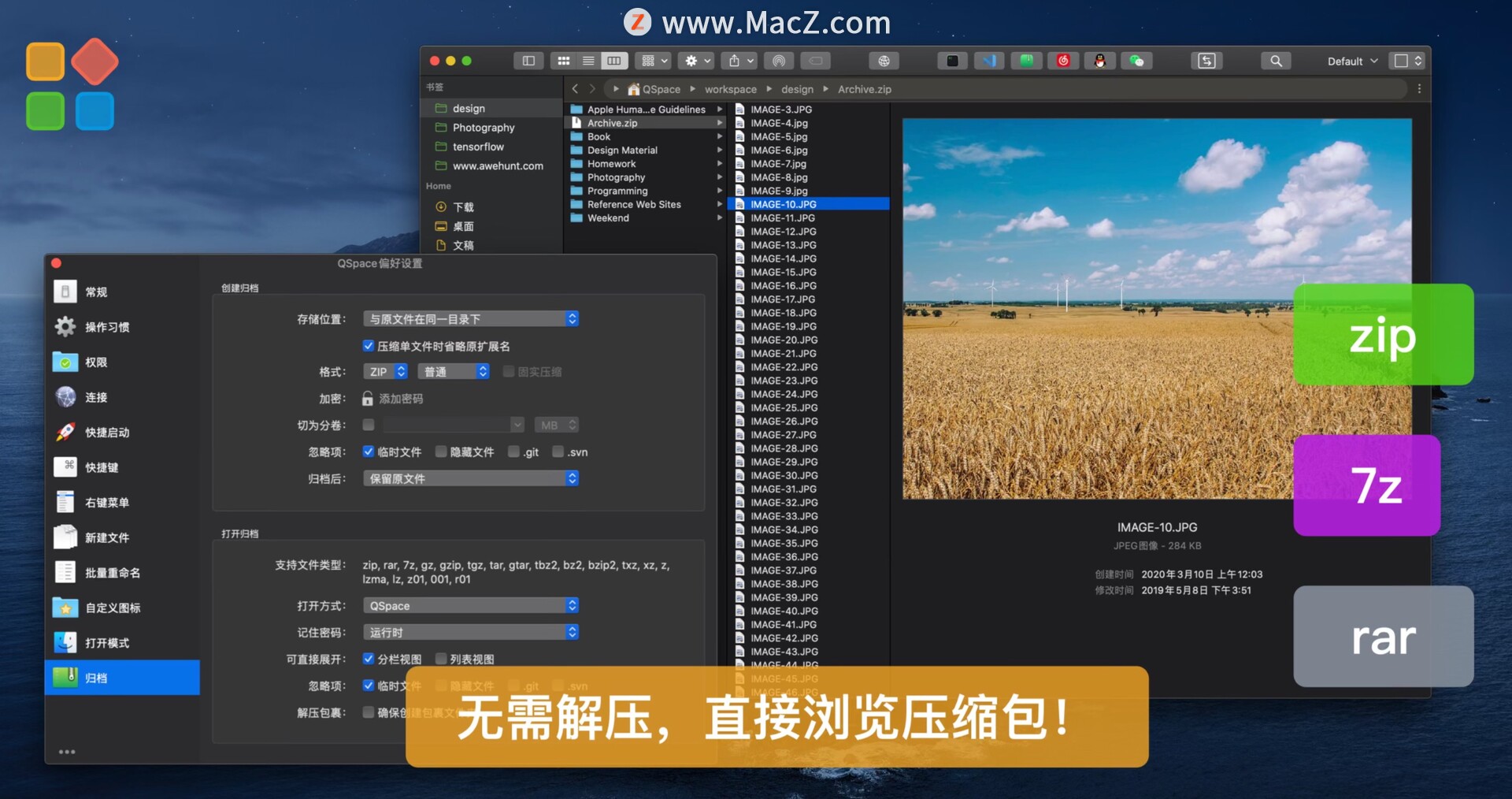Image resolution: width=1512 pixels, height=799 pixels.
Task: Click the globe network connect icon
Action: (884, 61)
